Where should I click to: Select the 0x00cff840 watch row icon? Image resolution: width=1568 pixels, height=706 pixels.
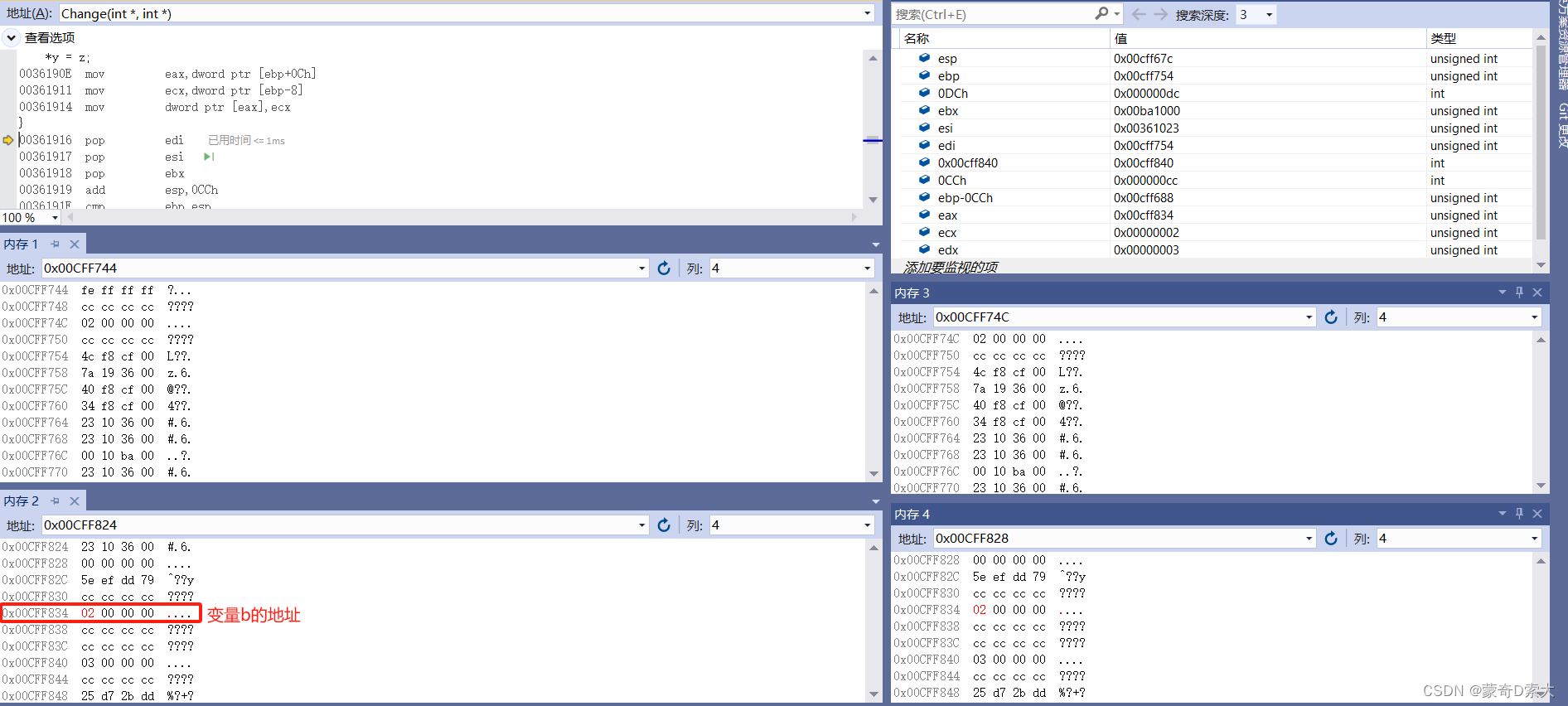pyautogui.click(x=924, y=162)
